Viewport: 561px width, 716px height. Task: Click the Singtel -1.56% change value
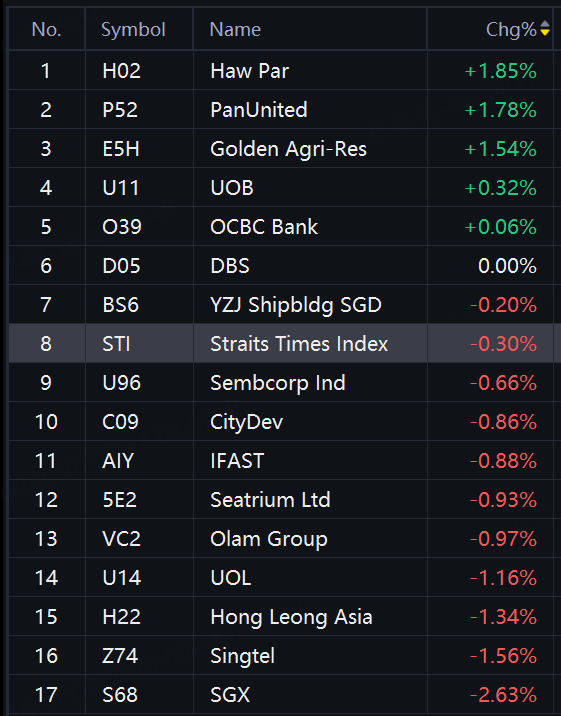tap(503, 656)
